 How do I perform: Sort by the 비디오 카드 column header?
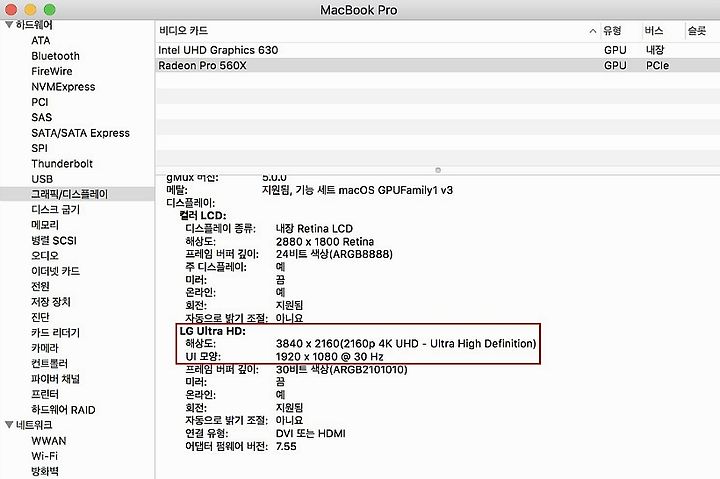[x=183, y=31]
